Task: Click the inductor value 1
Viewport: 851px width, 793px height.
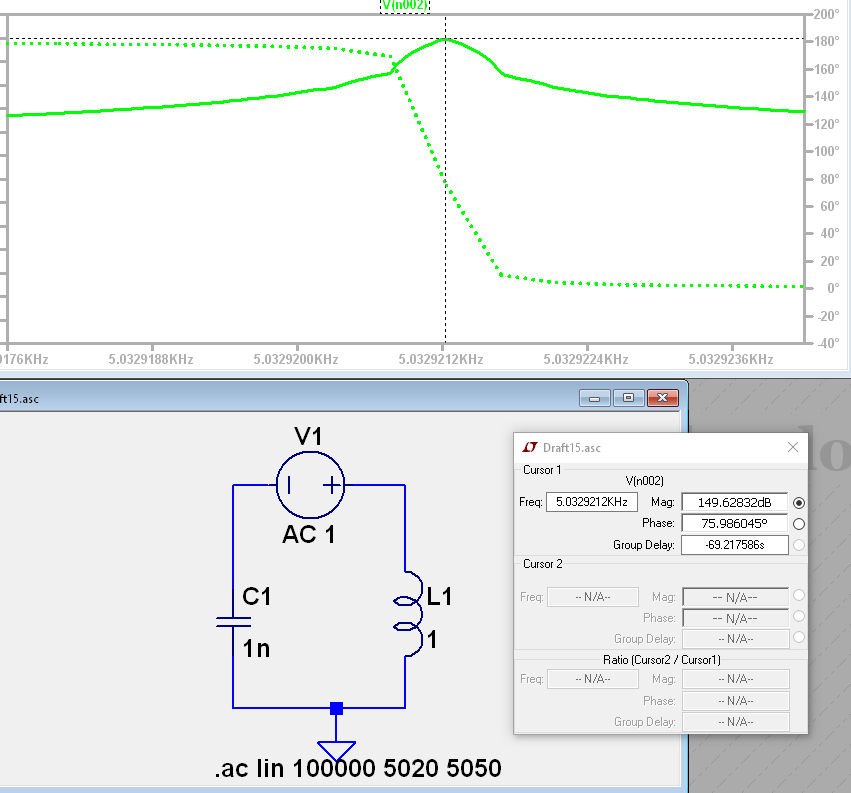Action: pos(432,640)
